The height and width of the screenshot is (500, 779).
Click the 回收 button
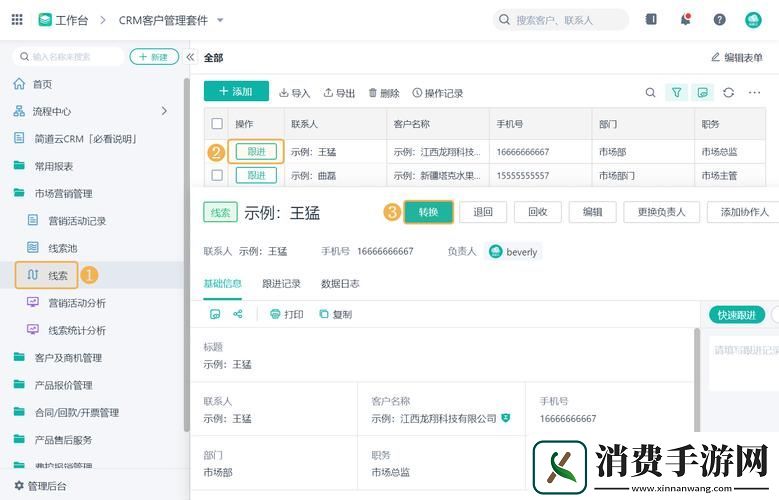coord(538,212)
